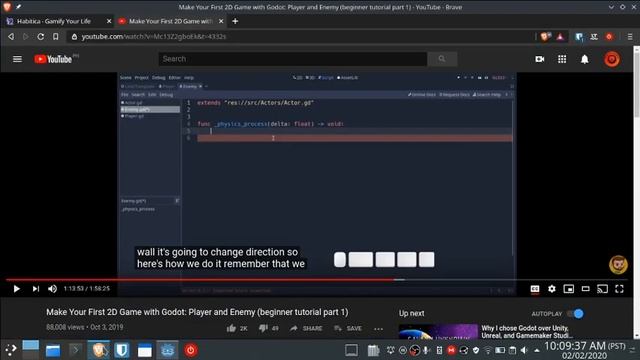Dislike the video with thumbs down
Screen dimensions: 640x360
point(263,328)
